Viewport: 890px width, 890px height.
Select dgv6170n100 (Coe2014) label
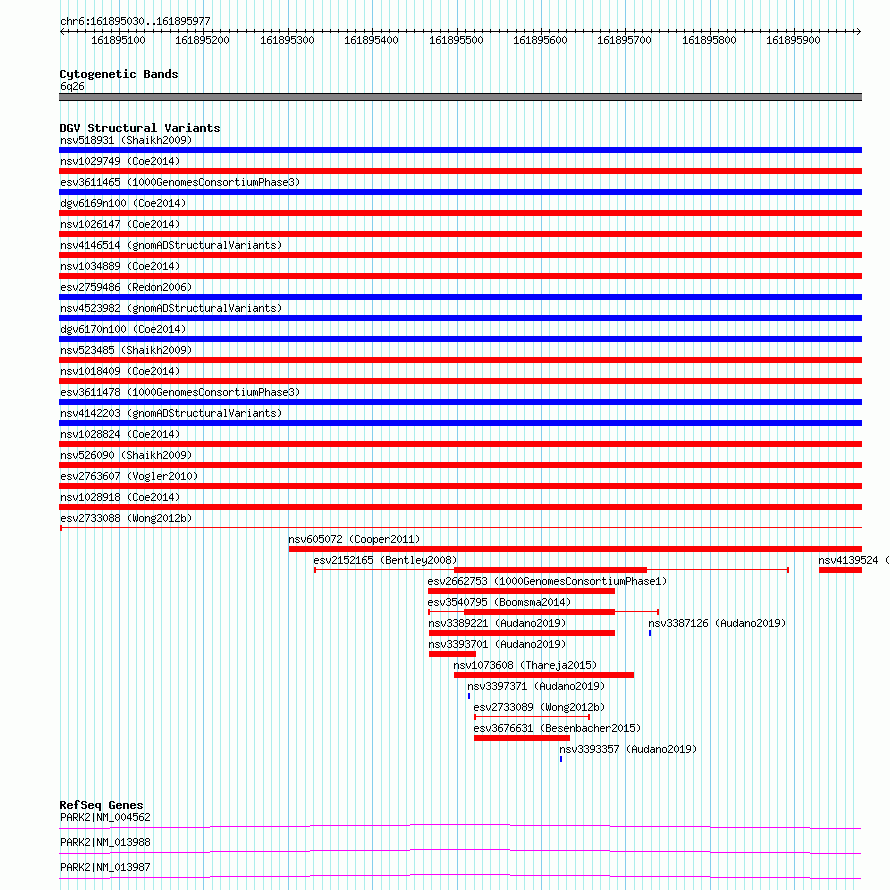(123, 329)
